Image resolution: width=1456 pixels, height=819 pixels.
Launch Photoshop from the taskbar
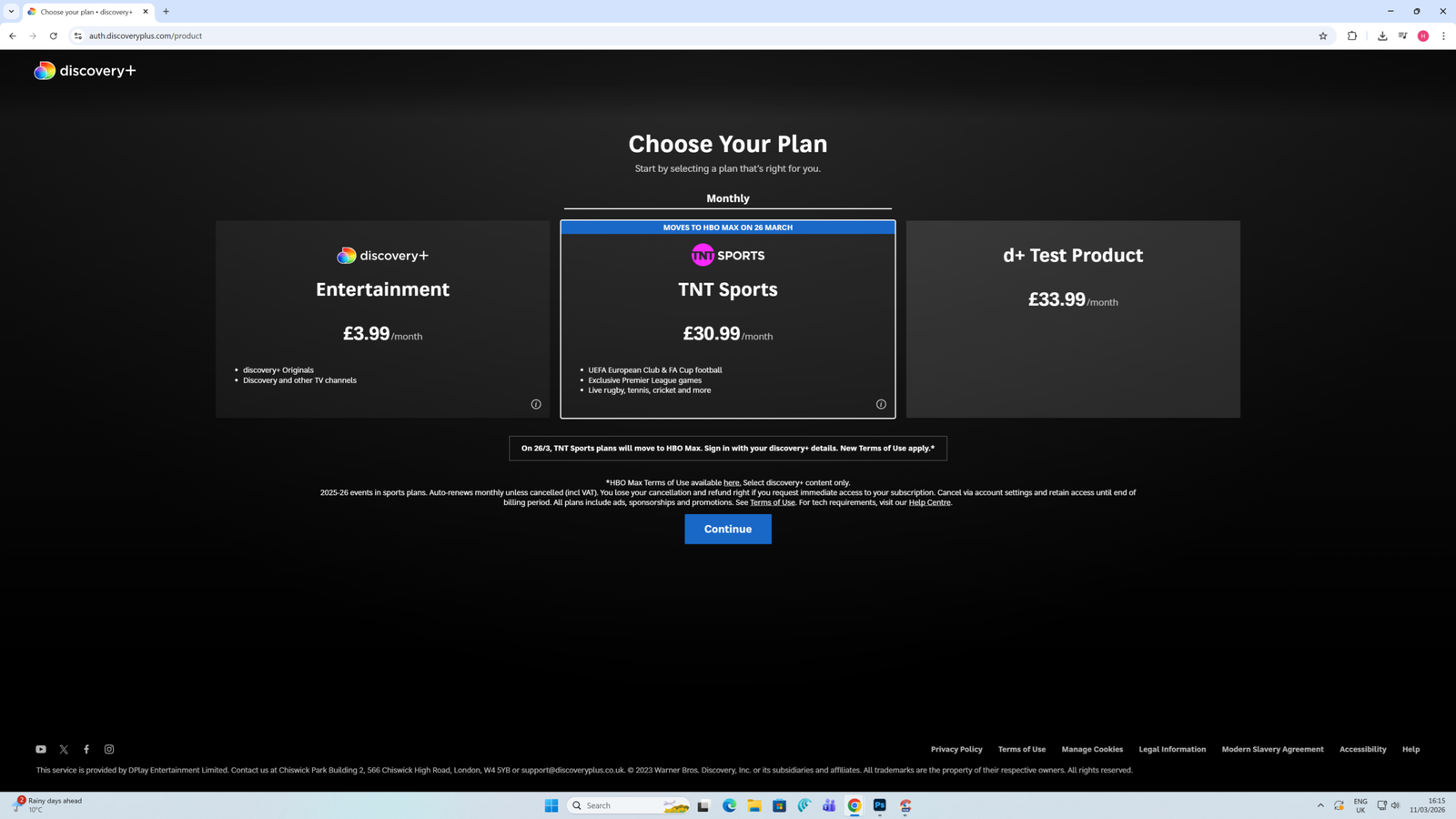tap(878, 805)
